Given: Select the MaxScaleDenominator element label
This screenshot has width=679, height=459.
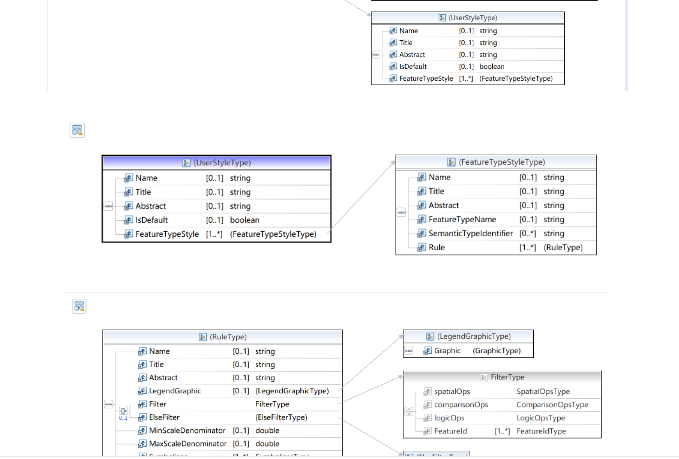Looking at the screenshot, I should click(188, 444).
